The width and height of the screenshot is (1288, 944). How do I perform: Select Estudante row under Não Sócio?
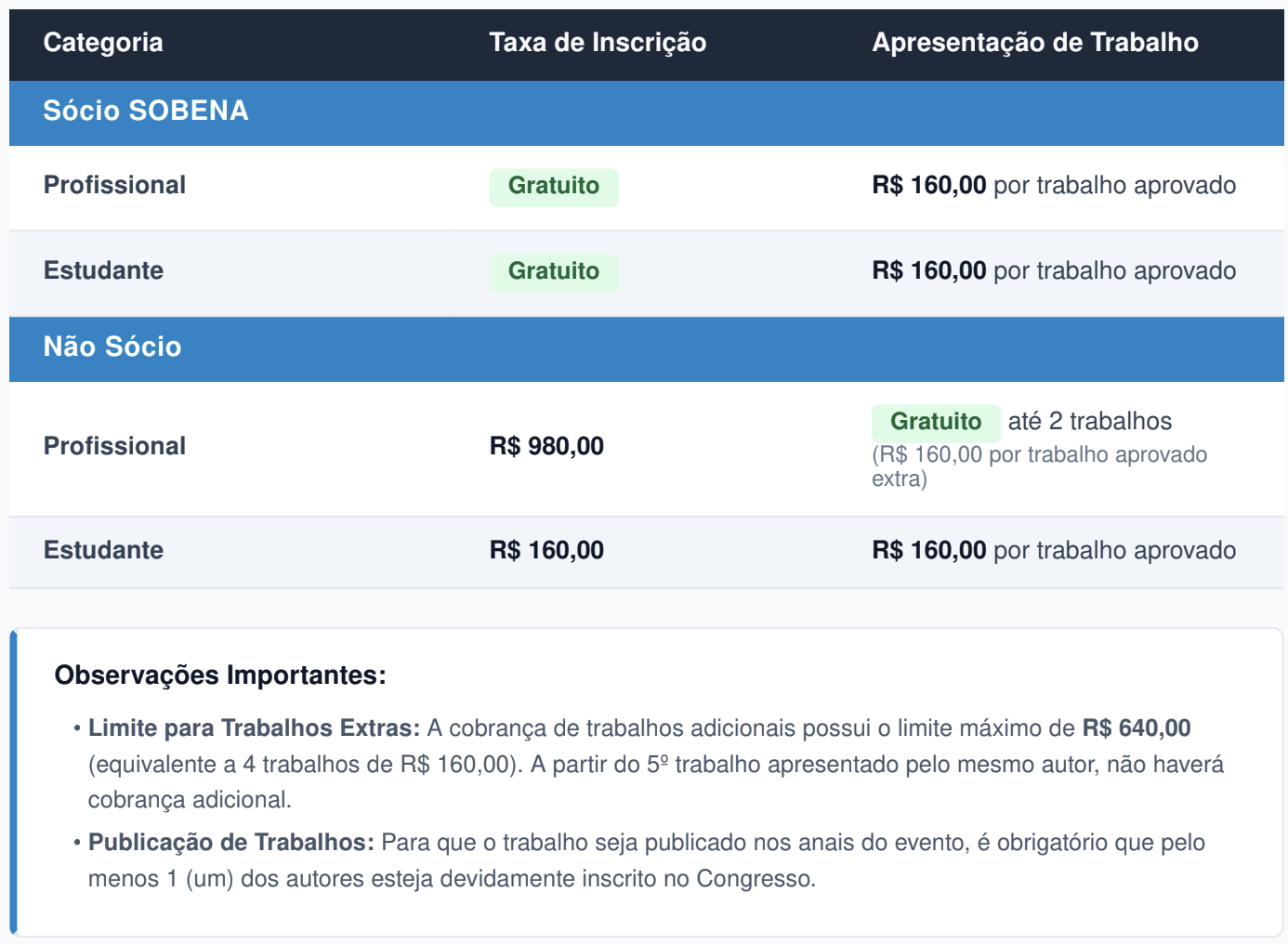[x=647, y=552]
